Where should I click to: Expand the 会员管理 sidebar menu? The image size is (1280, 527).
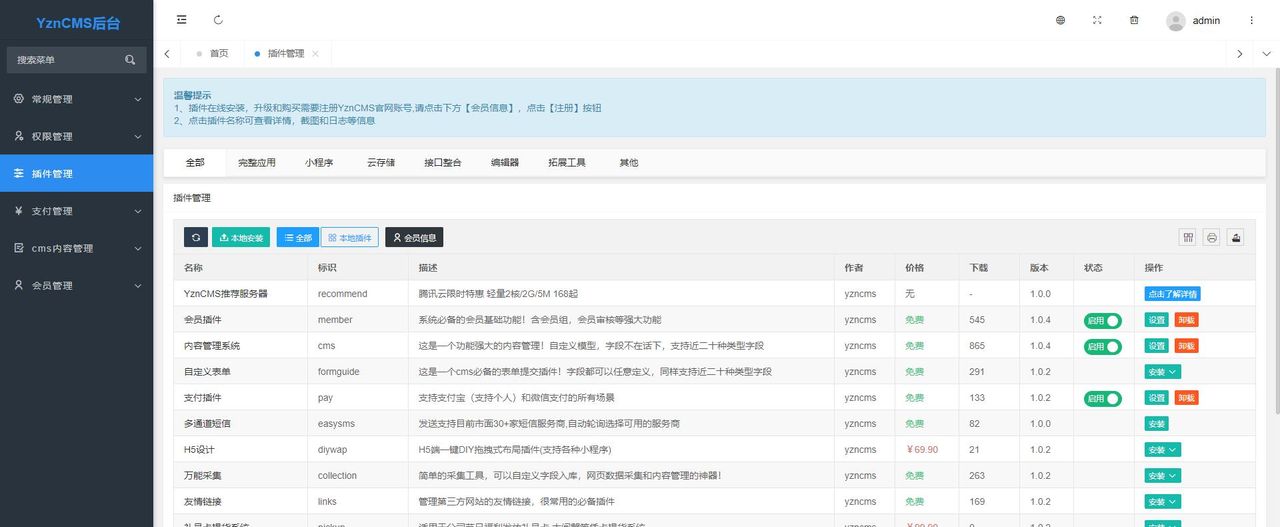(139, 285)
